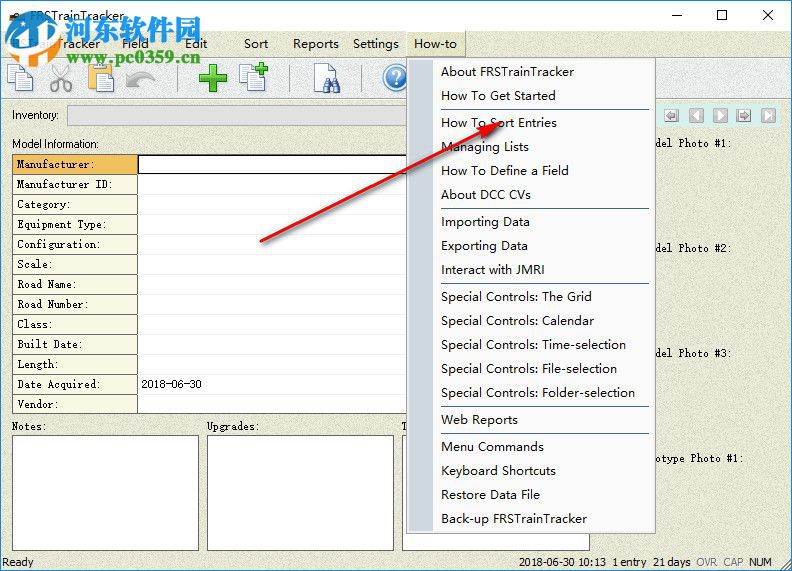Choose Special Controls: Calendar
The width and height of the screenshot is (792, 571).
517,321
